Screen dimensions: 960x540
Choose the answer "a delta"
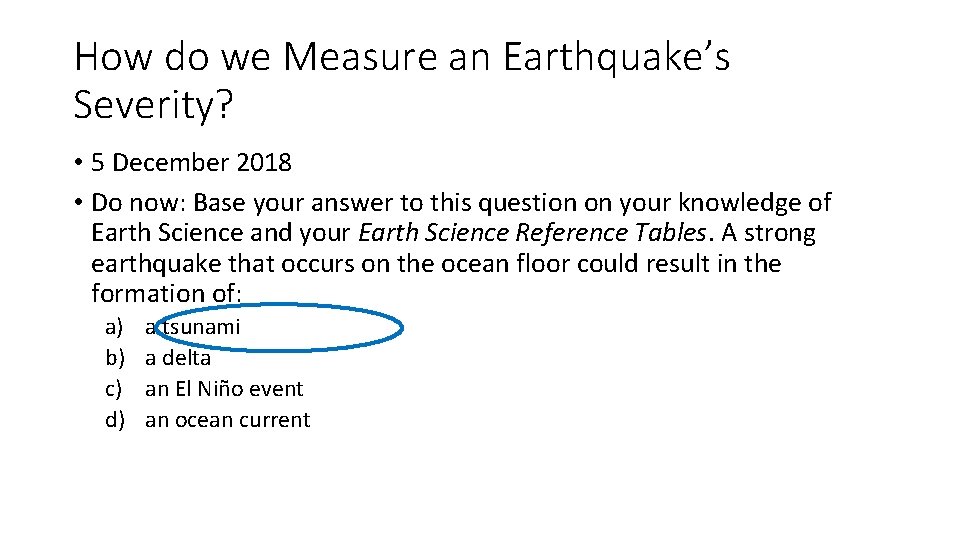178,358
